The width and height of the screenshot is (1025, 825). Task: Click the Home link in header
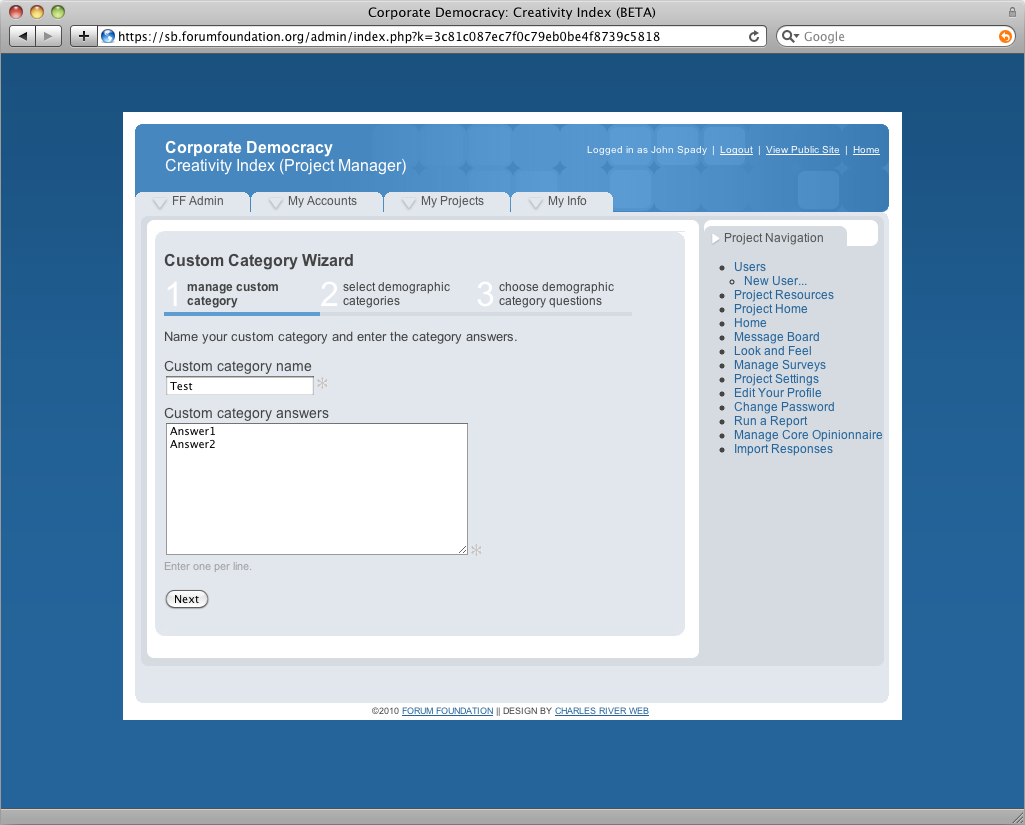click(x=865, y=150)
